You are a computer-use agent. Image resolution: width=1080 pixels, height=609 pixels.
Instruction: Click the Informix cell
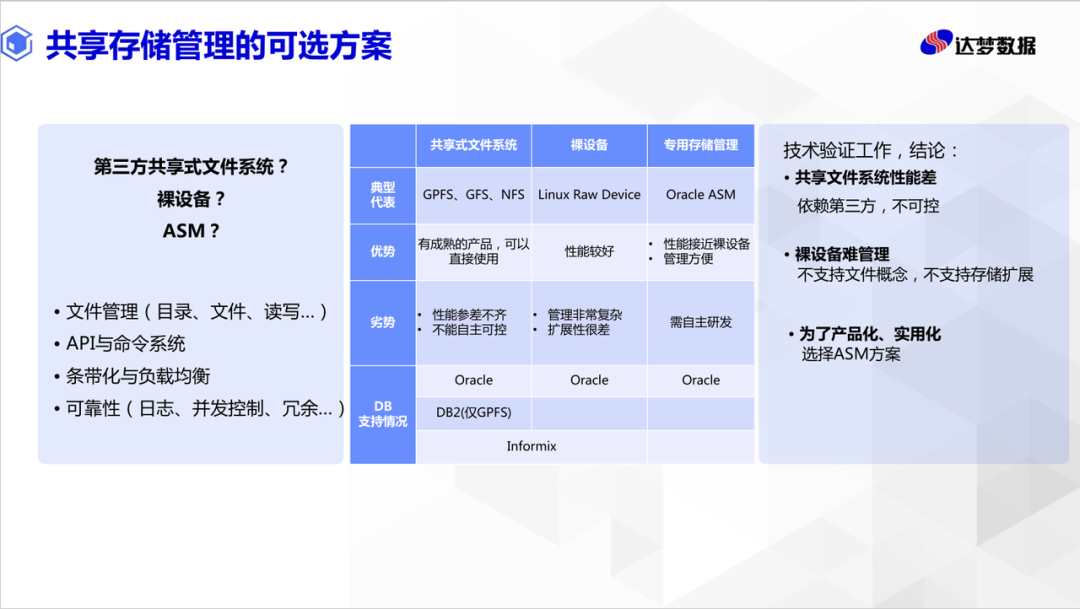531,446
